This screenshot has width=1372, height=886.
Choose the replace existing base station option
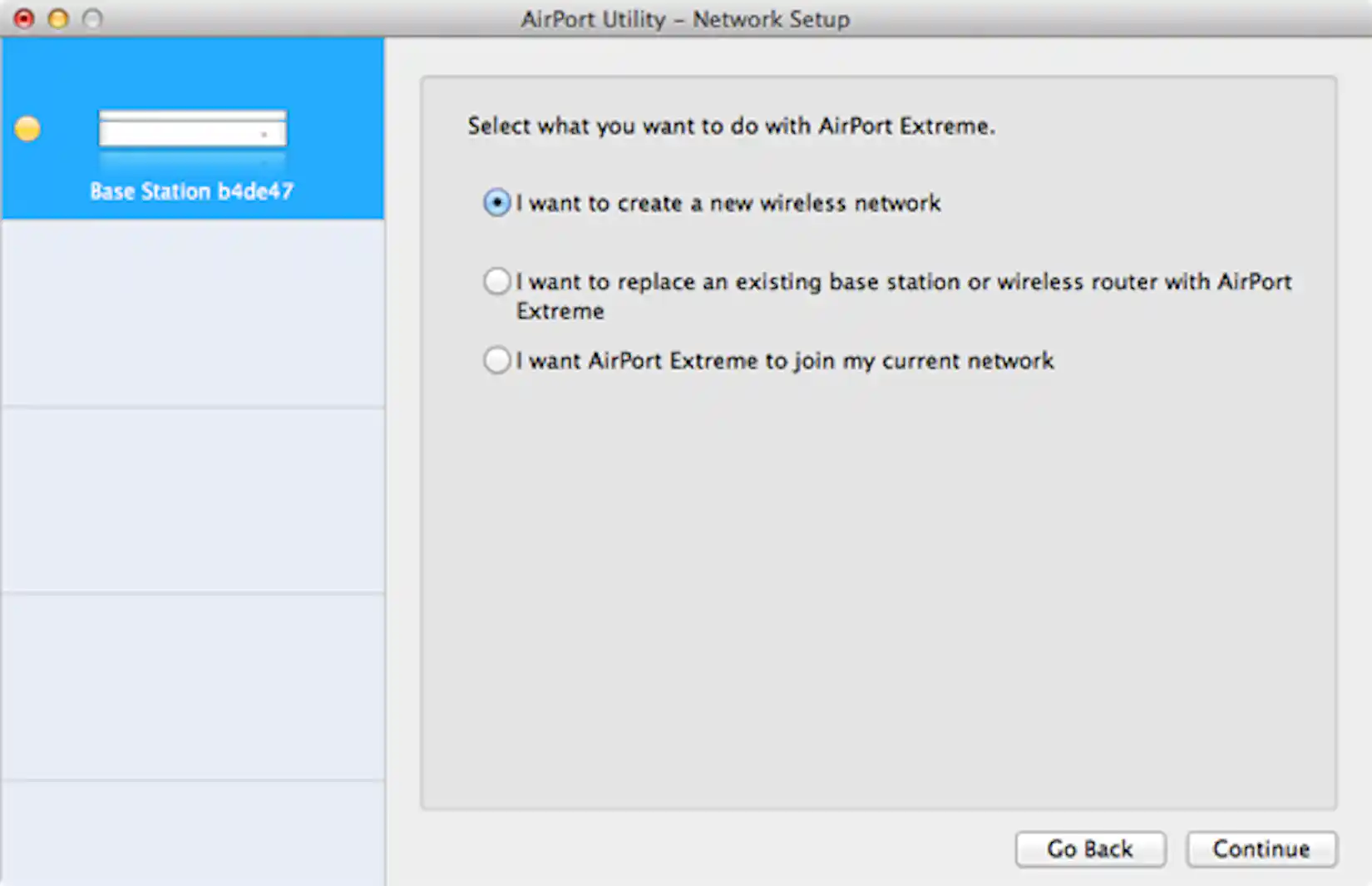click(x=496, y=281)
